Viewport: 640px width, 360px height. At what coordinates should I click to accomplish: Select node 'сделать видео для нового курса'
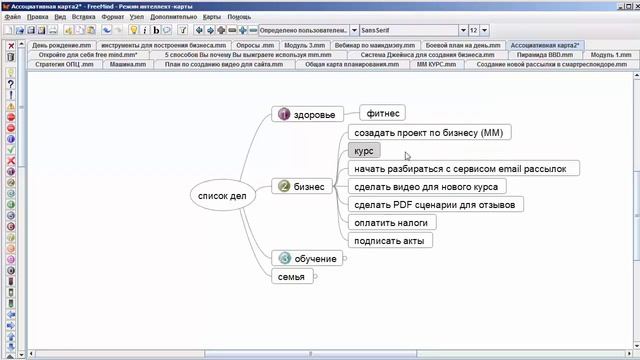click(427, 186)
